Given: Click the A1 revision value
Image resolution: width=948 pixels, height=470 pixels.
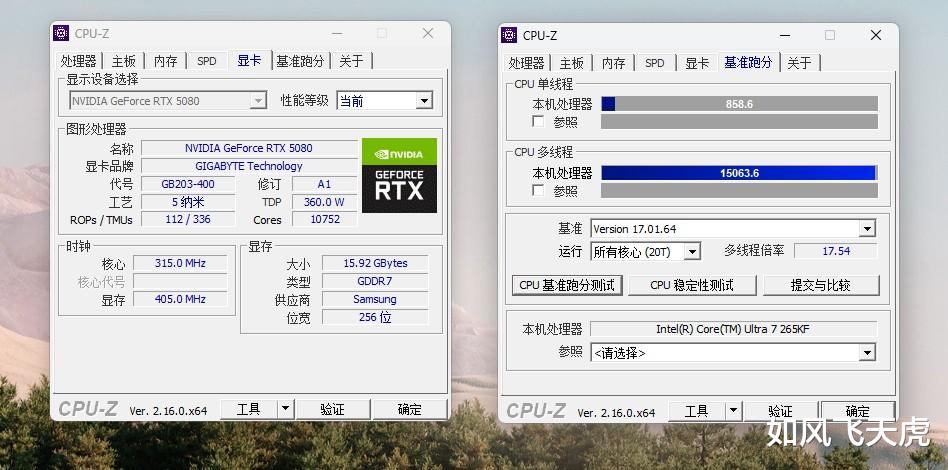Looking at the screenshot, I should (x=325, y=184).
